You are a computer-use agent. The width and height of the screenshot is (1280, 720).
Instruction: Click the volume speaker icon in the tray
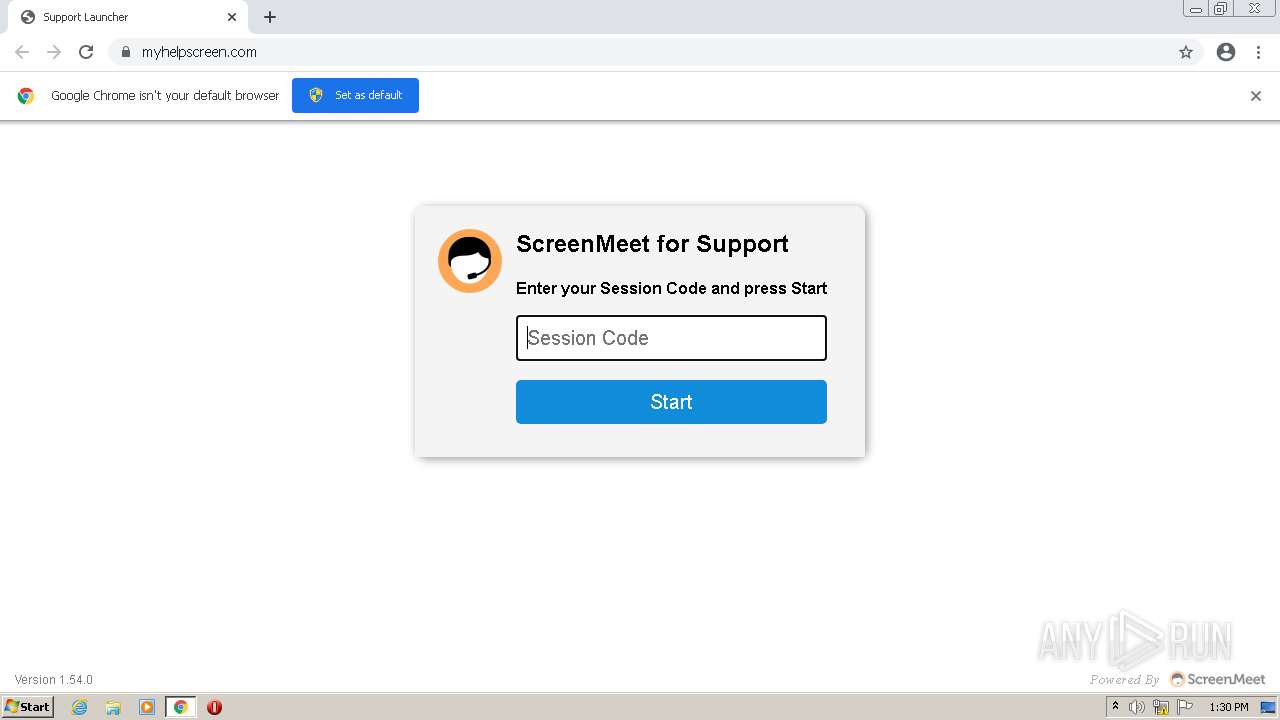1137,707
